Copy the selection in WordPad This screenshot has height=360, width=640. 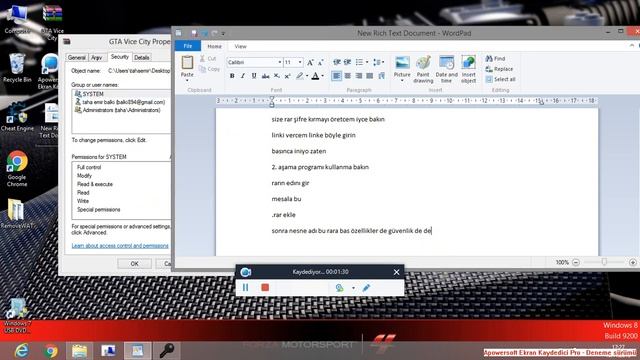209,69
